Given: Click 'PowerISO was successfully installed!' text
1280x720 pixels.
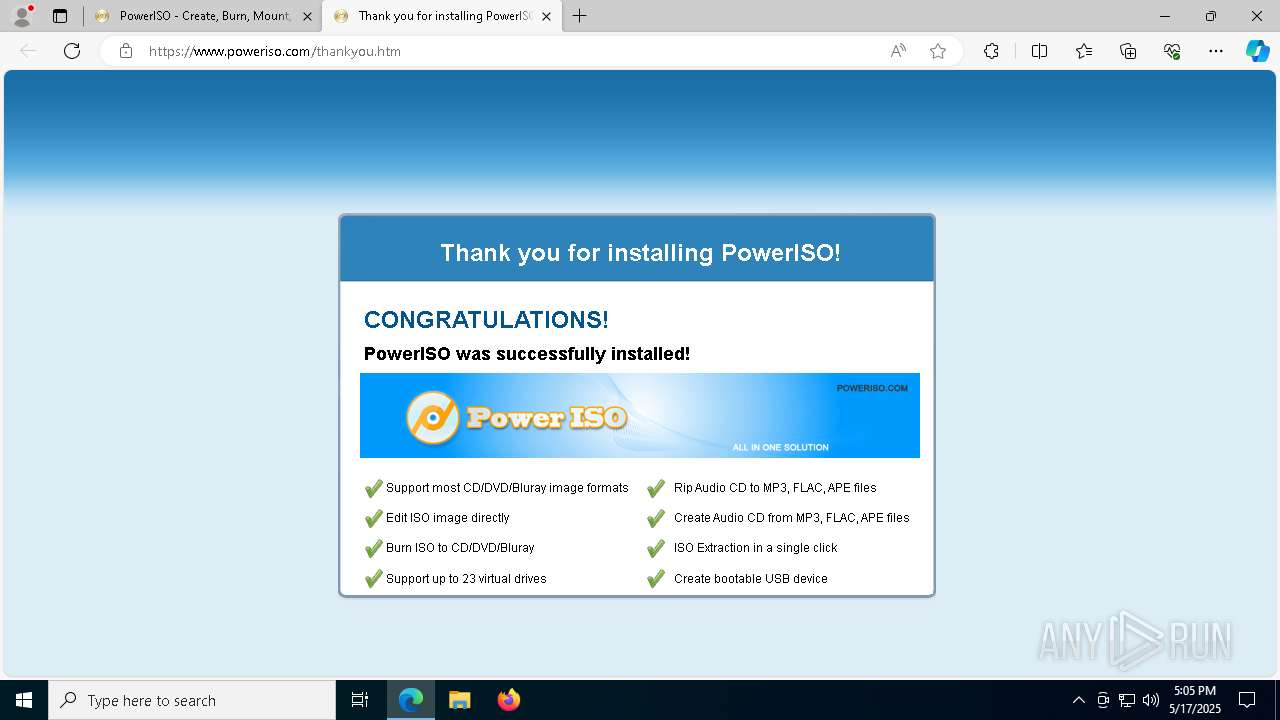Looking at the screenshot, I should [527, 354].
